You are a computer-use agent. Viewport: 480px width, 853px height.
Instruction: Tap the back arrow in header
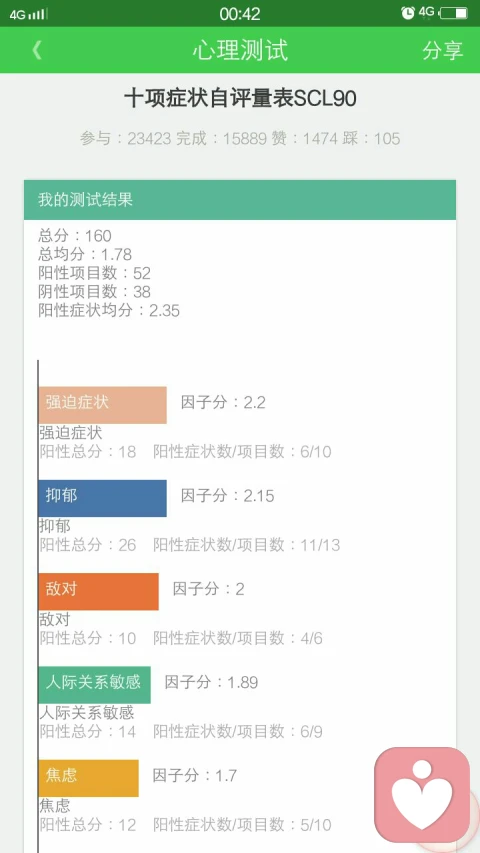36,50
